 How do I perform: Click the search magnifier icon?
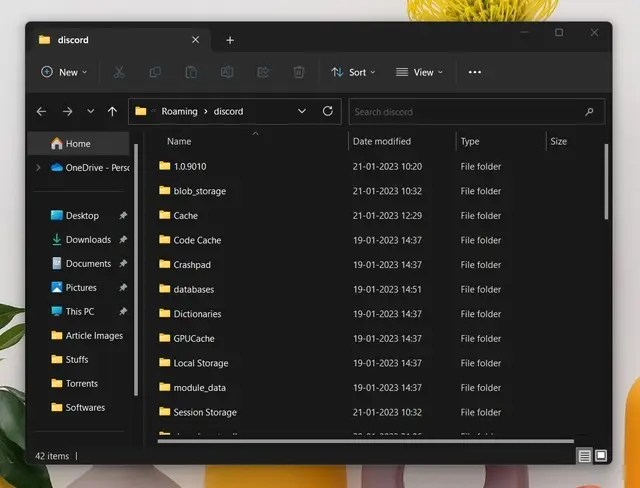pyautogui.click(x=589, y=111)
